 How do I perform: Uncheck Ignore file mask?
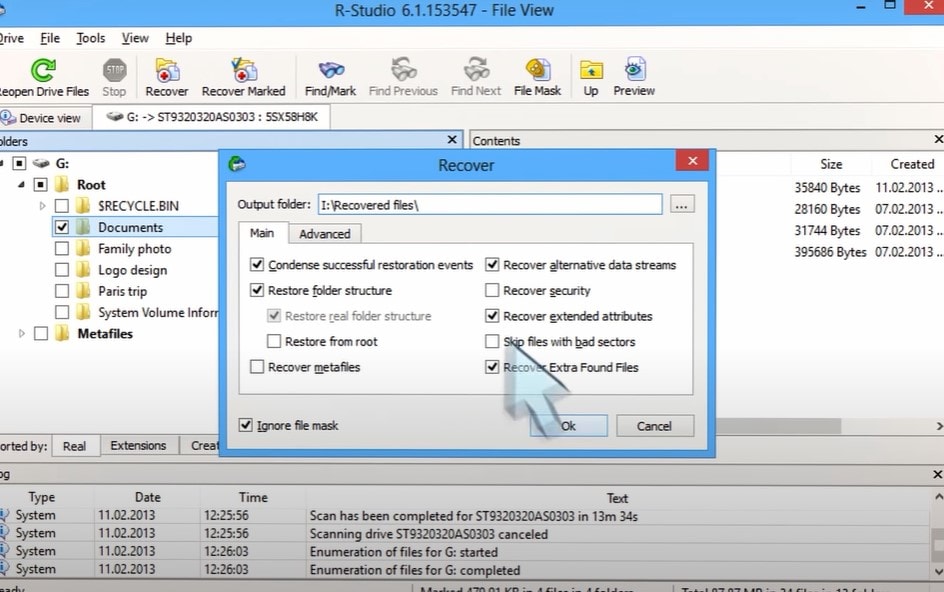[x=246, y=425]
